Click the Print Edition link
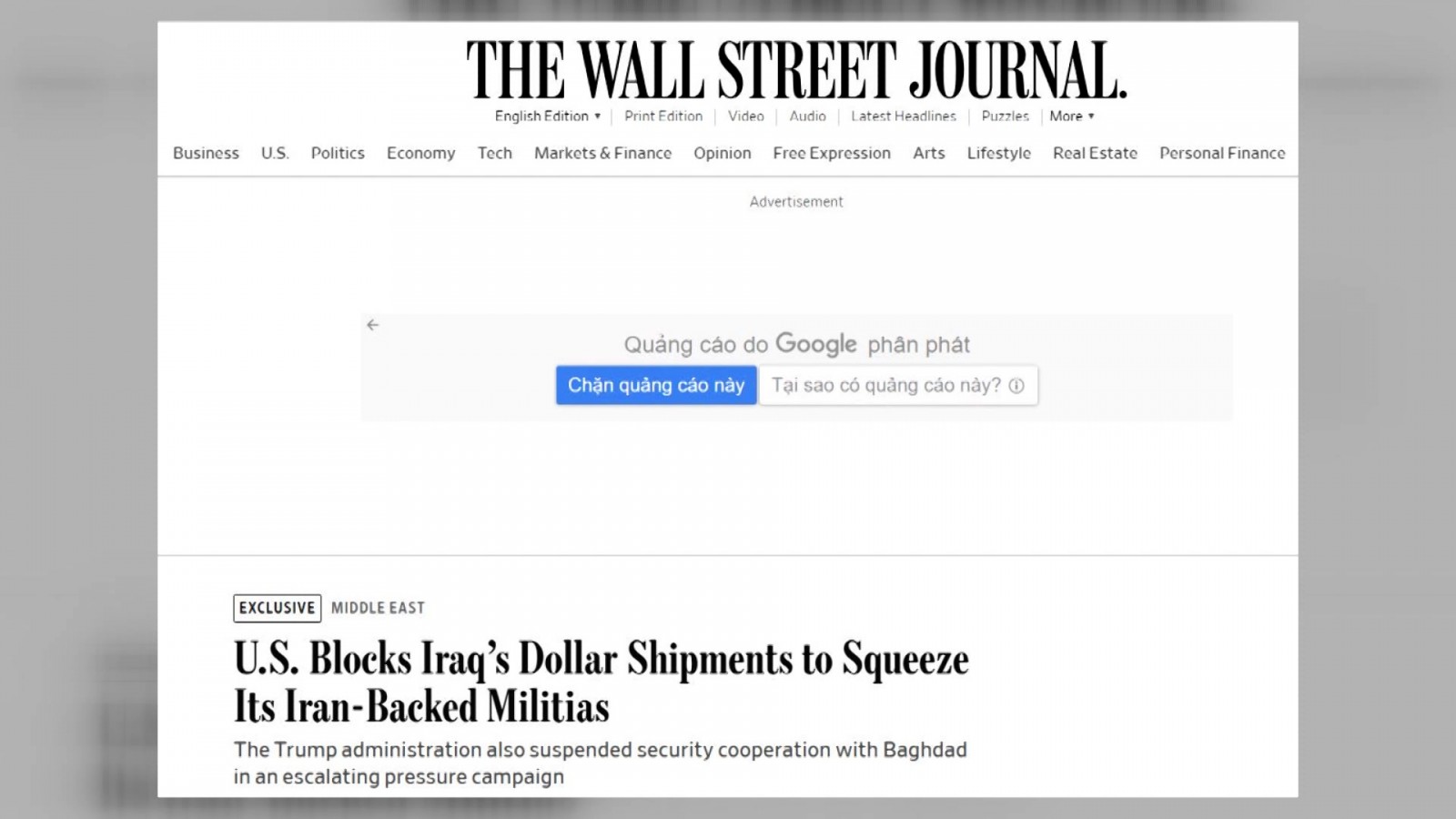1456x819 pixels. coord(663,116)
